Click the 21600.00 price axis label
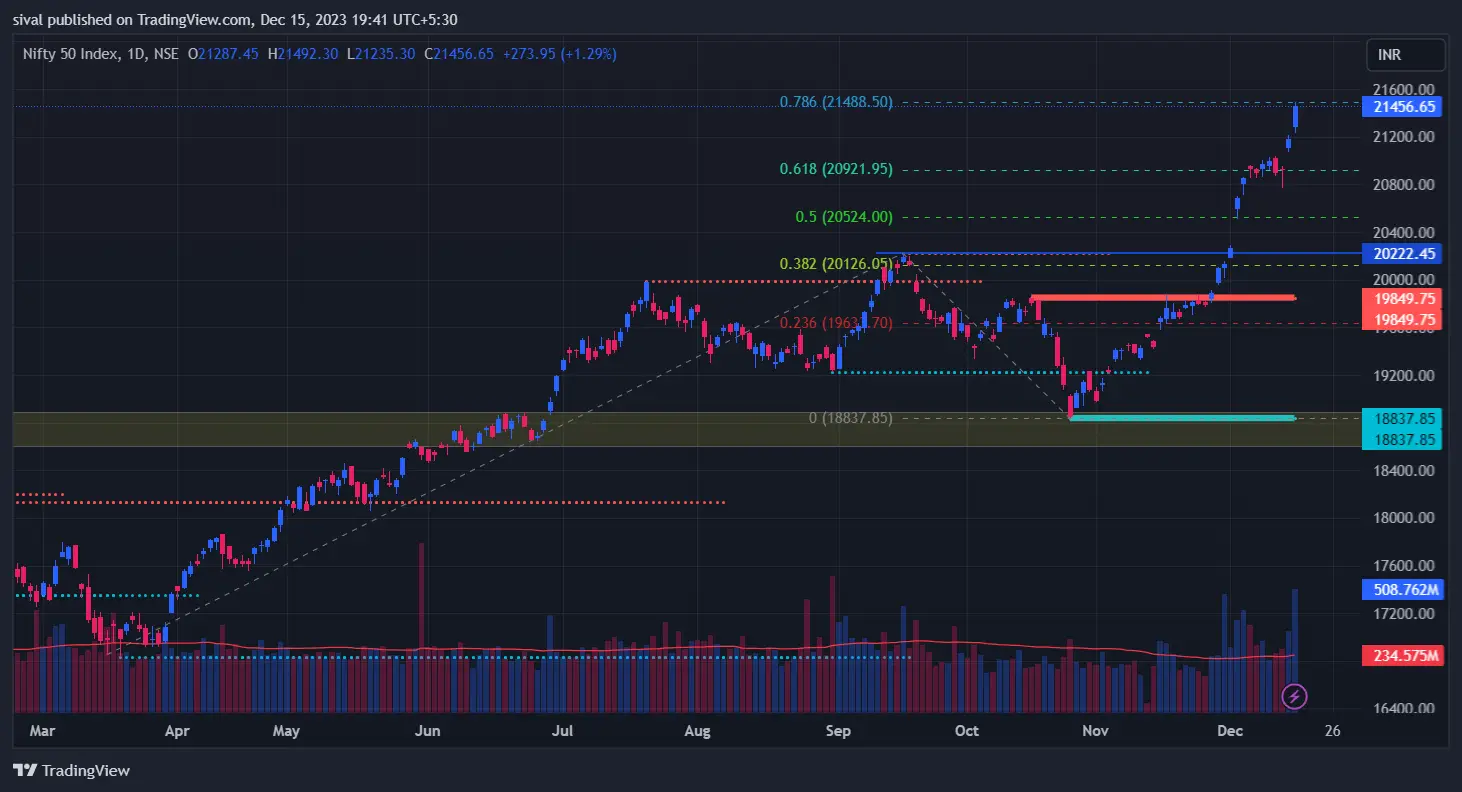Screen dimensions: 1462x792 point(1404,89)
